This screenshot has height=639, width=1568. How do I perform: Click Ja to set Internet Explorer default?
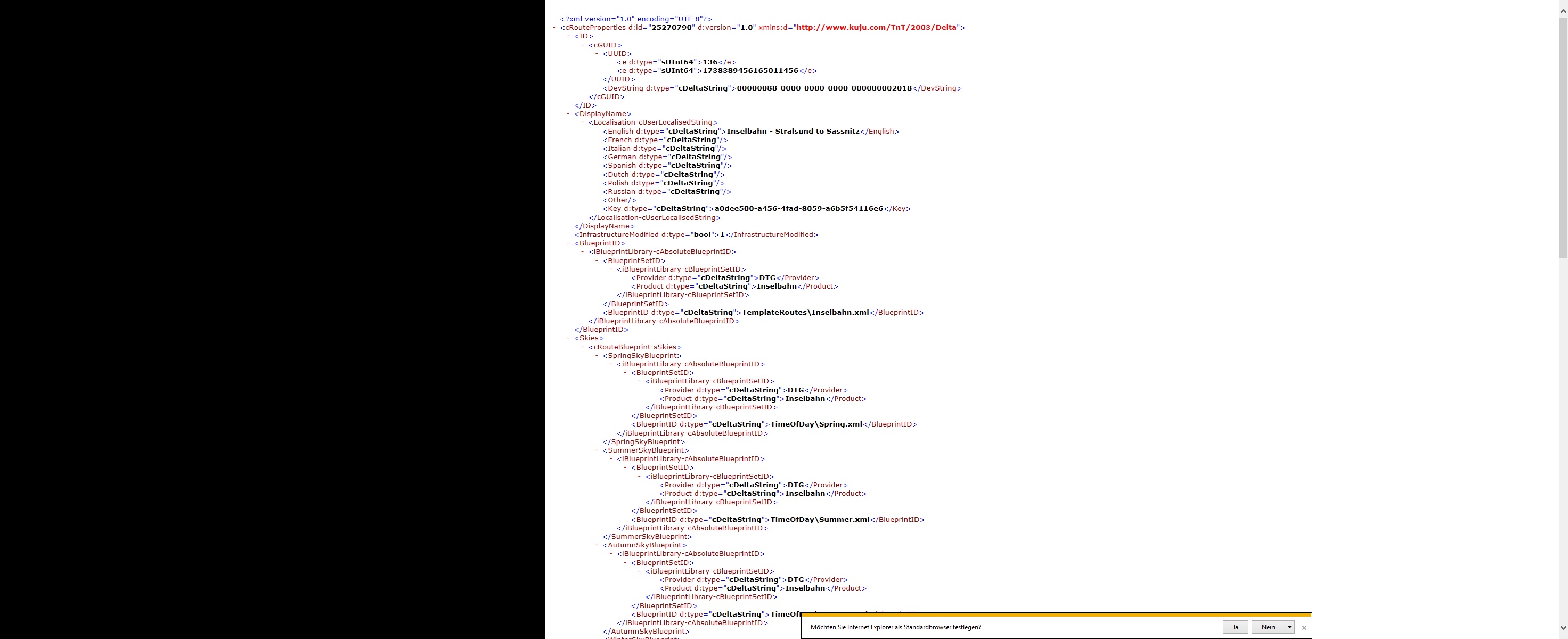click(1235, 627)
